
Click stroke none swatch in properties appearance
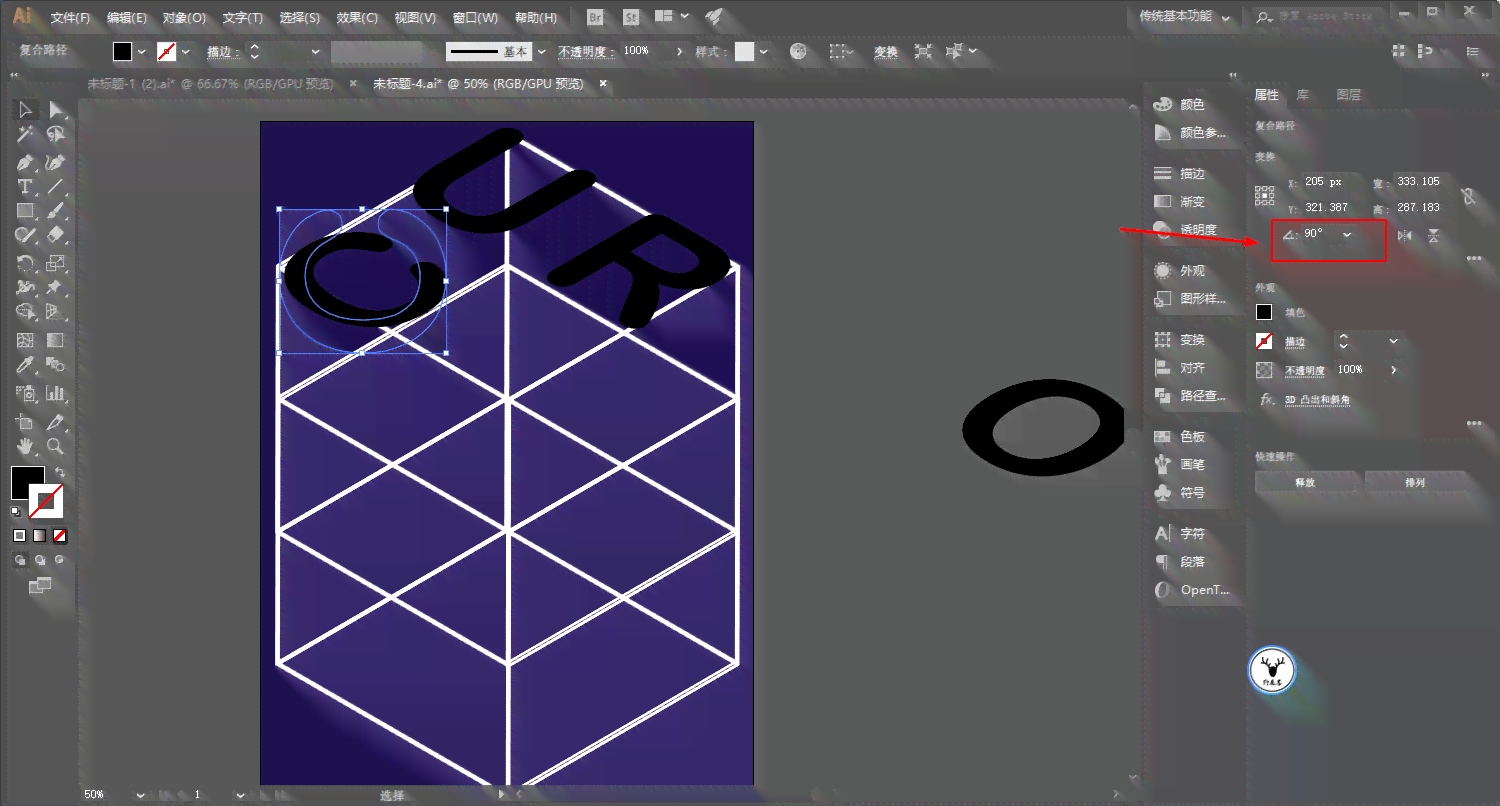pos(1265,341)
